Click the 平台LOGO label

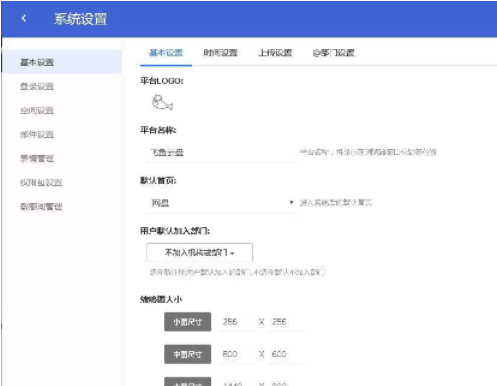pos(162,81)
